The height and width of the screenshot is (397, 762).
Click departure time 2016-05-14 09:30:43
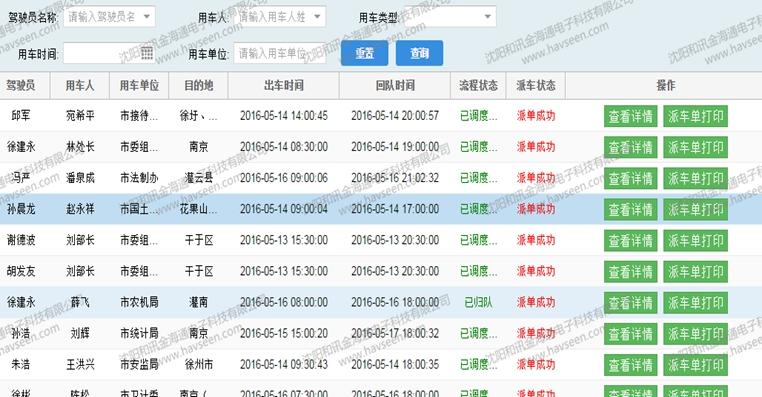(x=284, y=364)
